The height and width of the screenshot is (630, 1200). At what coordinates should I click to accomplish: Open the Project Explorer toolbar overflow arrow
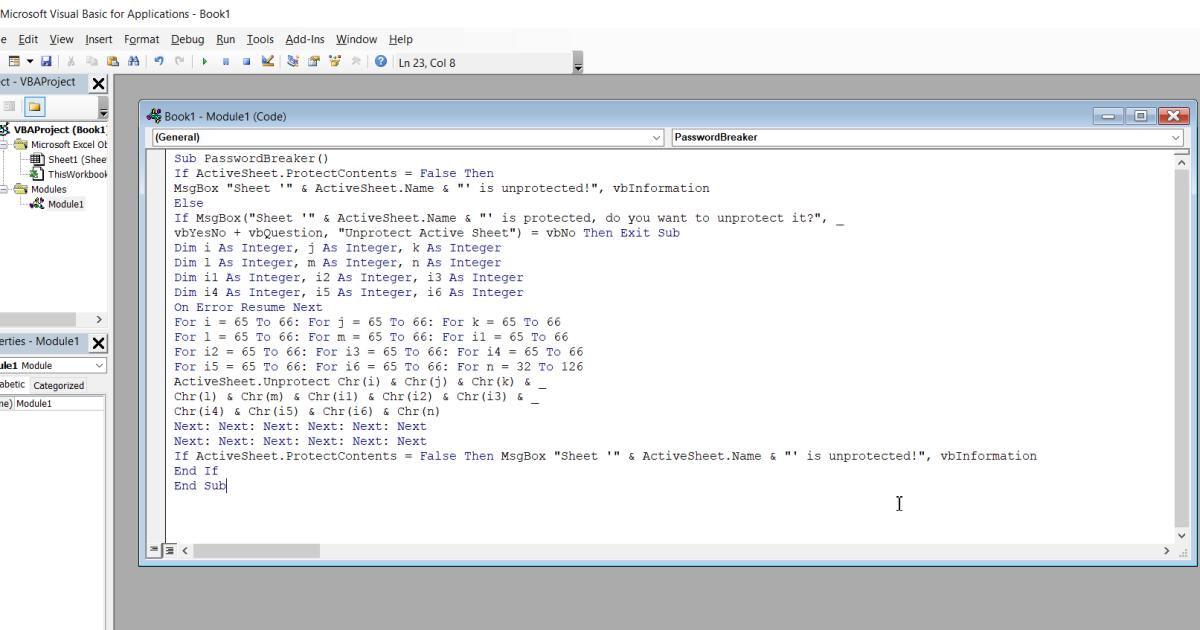103,108
